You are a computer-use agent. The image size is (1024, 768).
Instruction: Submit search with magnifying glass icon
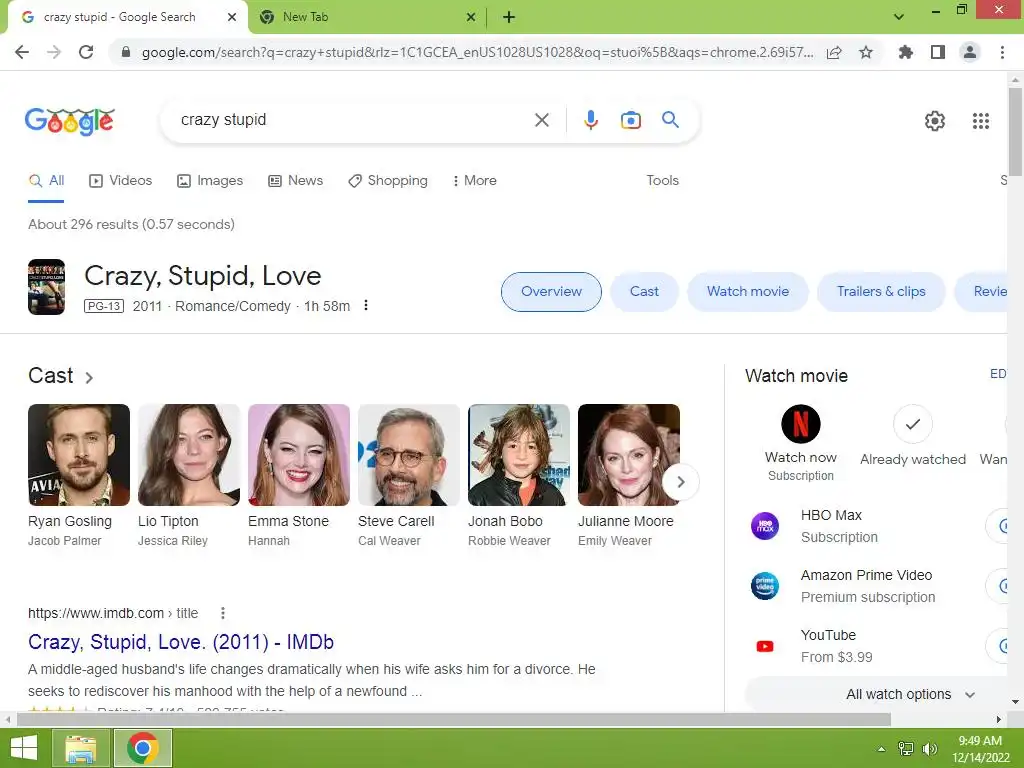670,120
